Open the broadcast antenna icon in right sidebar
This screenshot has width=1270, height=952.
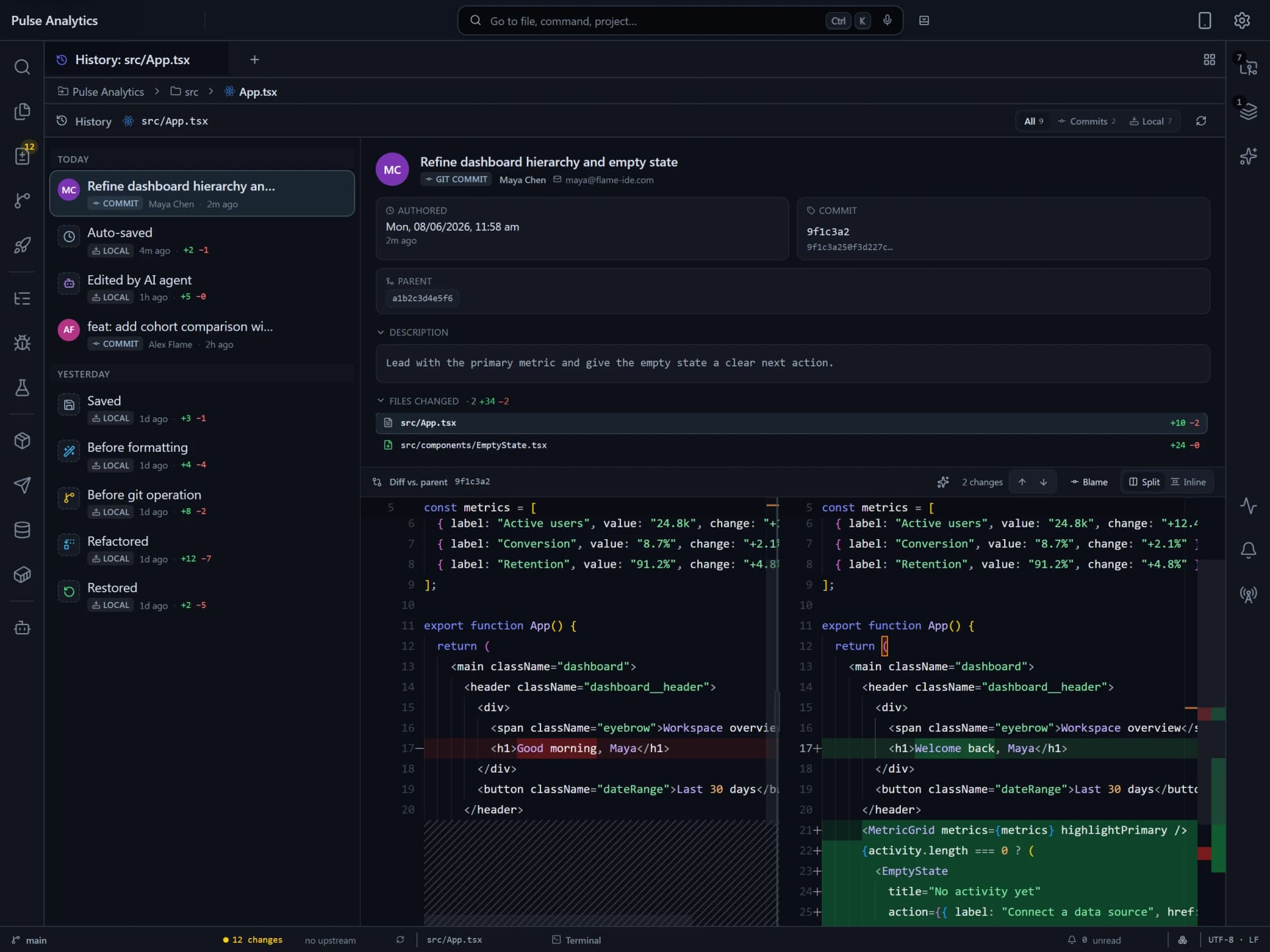pyautogui.click(x=1248, y=595)
